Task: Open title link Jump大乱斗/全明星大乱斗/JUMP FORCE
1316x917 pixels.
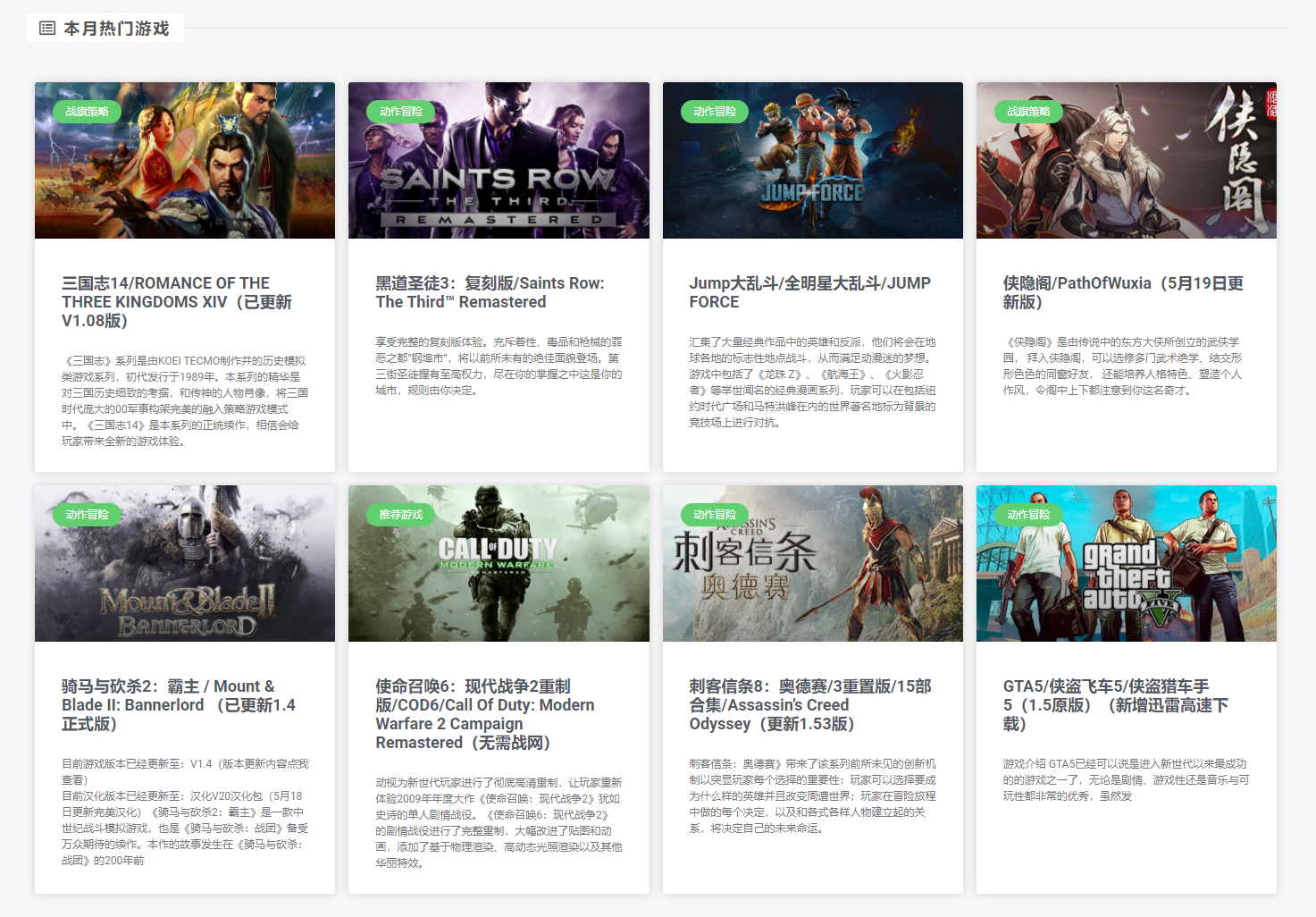Action: coord(810,292)
